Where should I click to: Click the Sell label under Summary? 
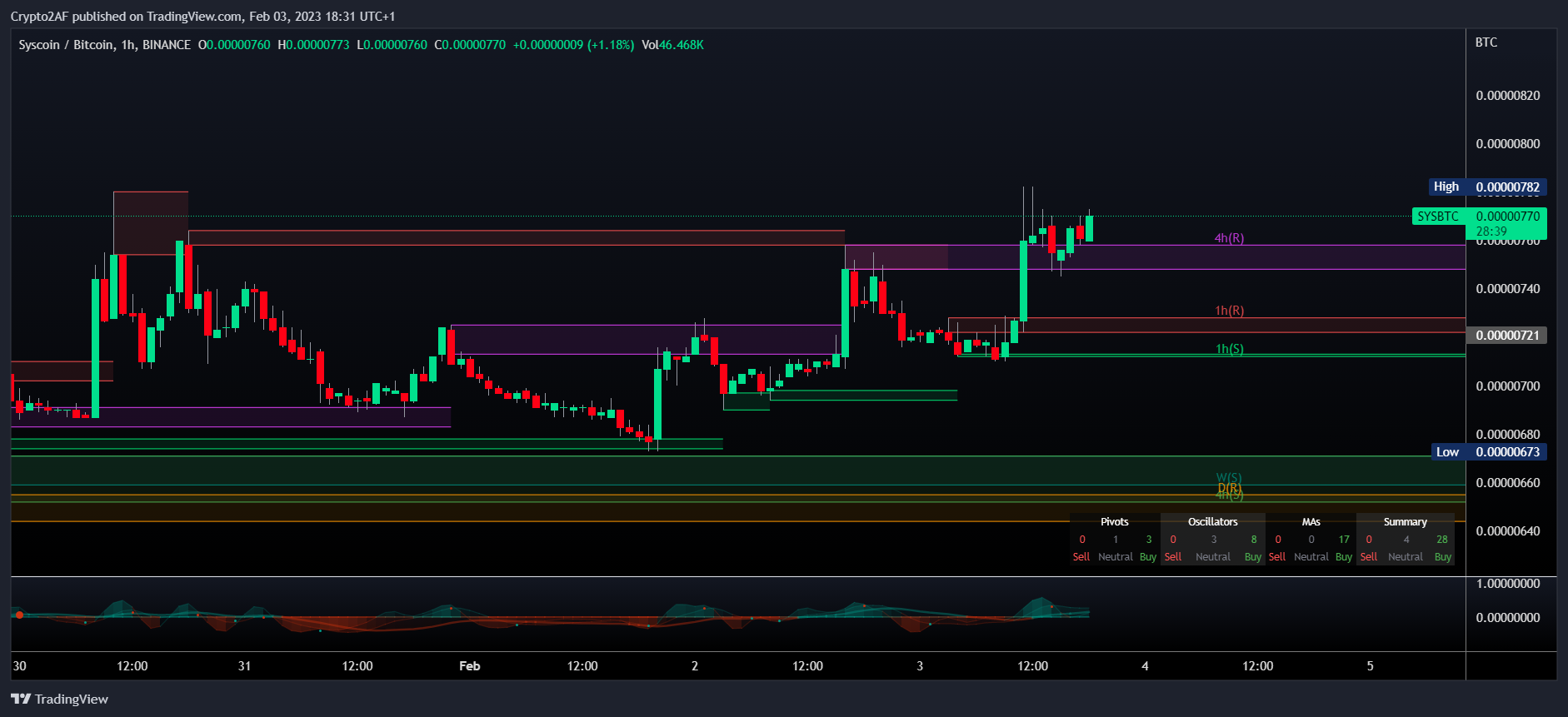pyautogui.click(x=1369, y=557)
